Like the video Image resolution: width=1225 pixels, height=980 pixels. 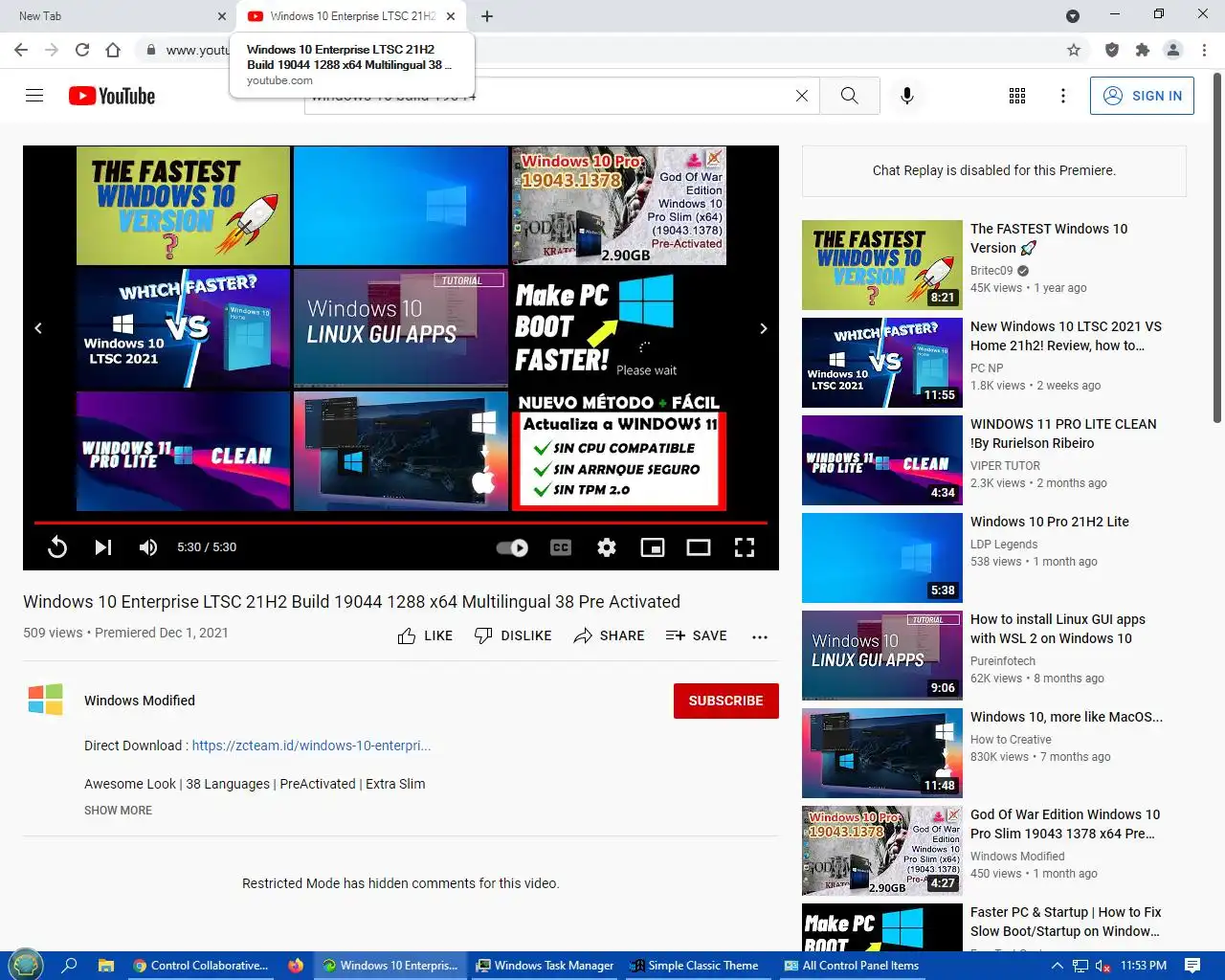[425, 635]
